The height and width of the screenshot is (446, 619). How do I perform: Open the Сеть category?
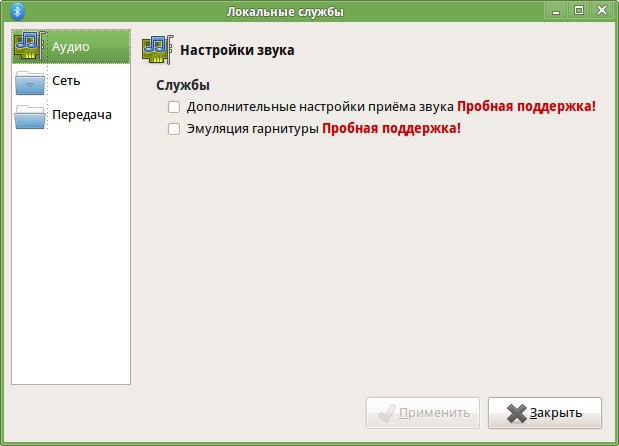click(71, 81)
